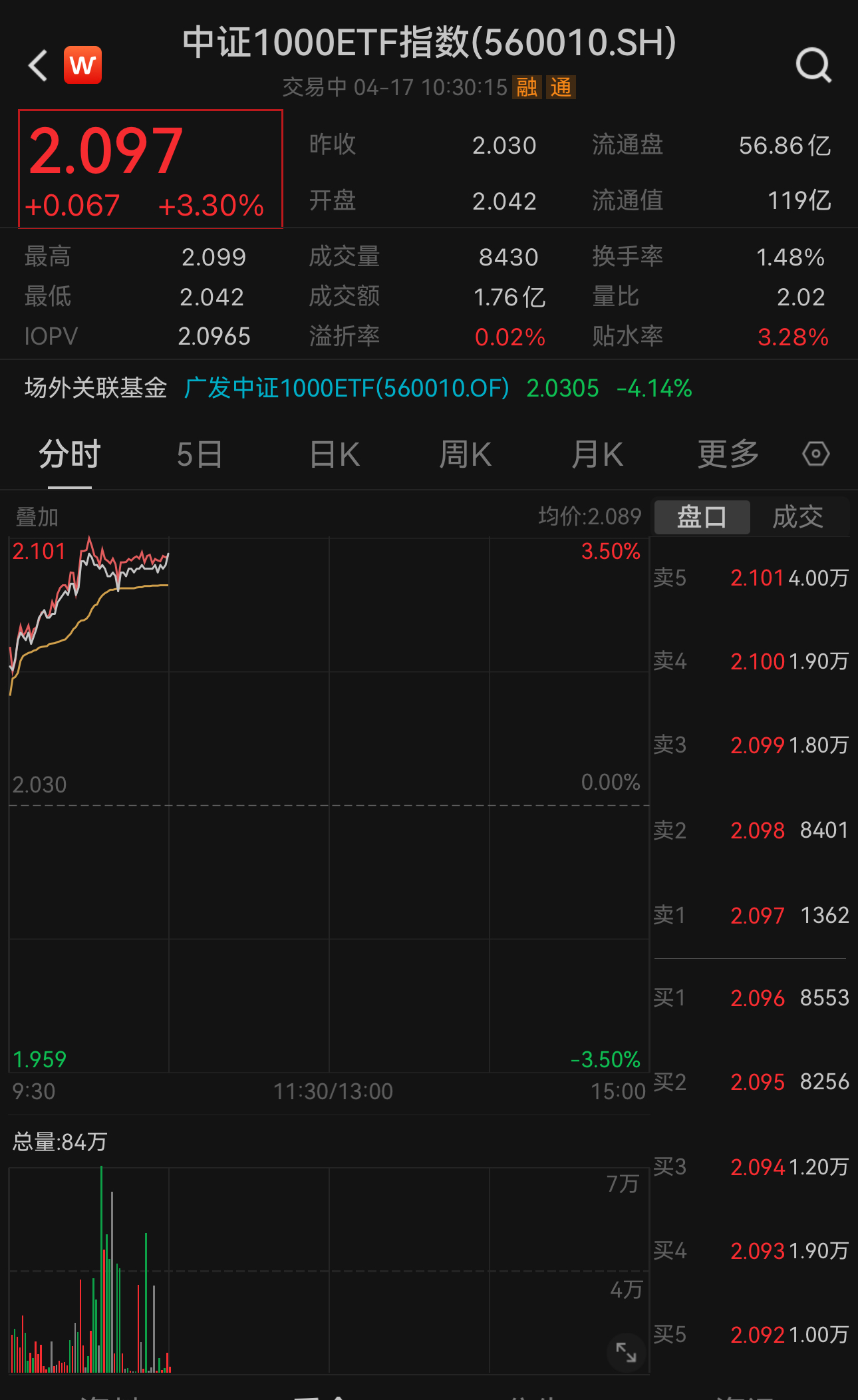858x1400 pixels.
Task: Expand chart to fullscreen arrows icon
Action: click(x=626, y=1351)
